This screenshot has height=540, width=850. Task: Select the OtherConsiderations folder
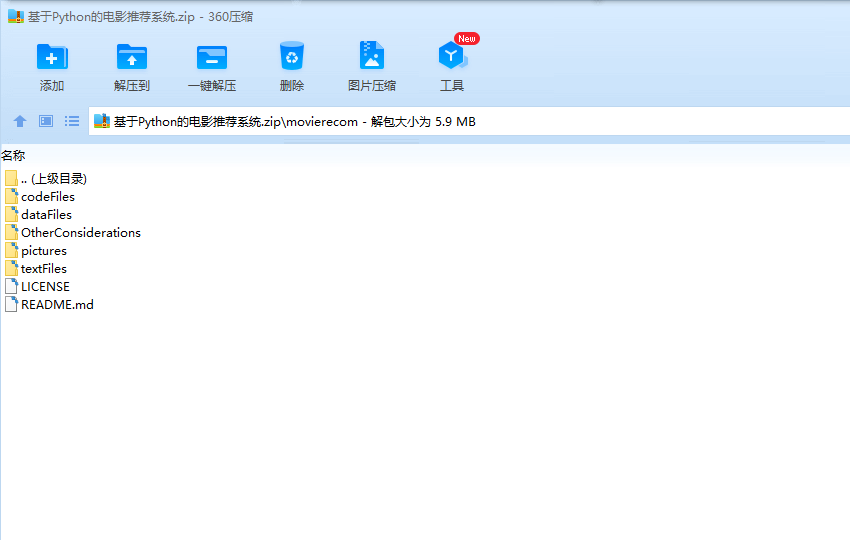coord(73,232)
